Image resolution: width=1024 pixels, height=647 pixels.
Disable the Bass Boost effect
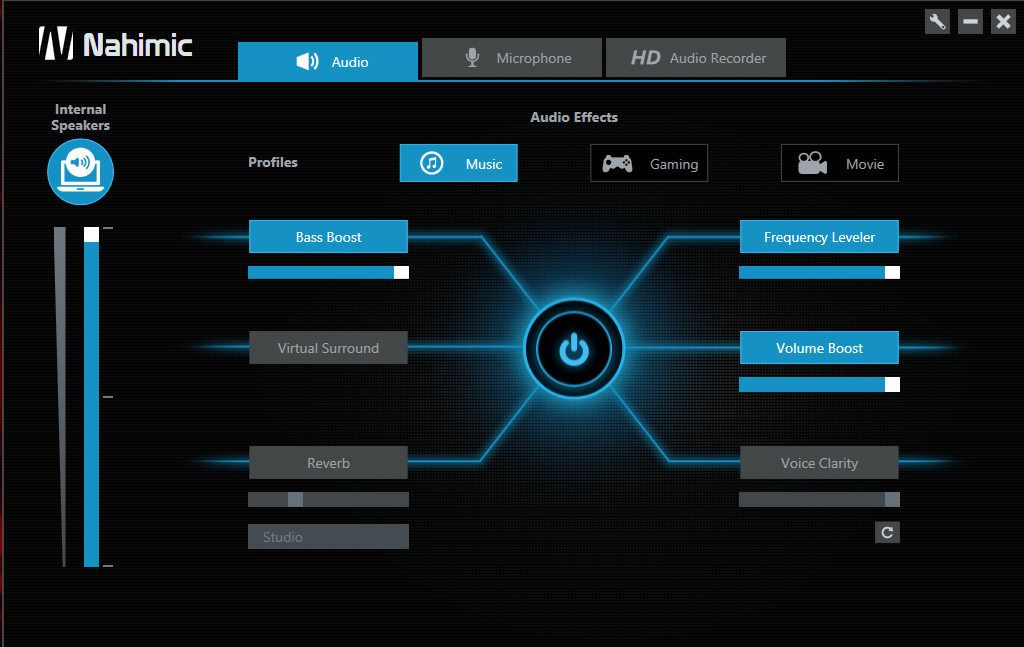328,237
